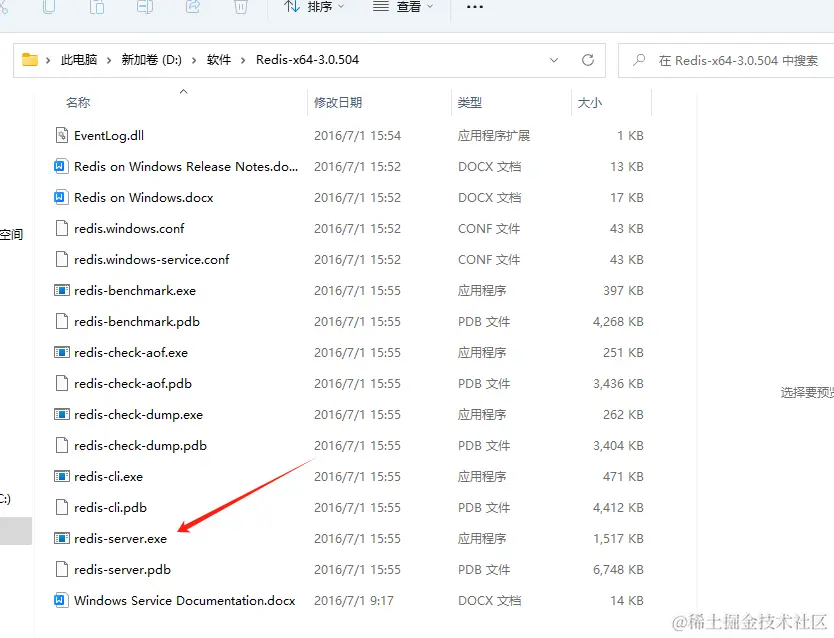
Task: Click the Copy icon in the toolbar
Action: click(49, 6)
